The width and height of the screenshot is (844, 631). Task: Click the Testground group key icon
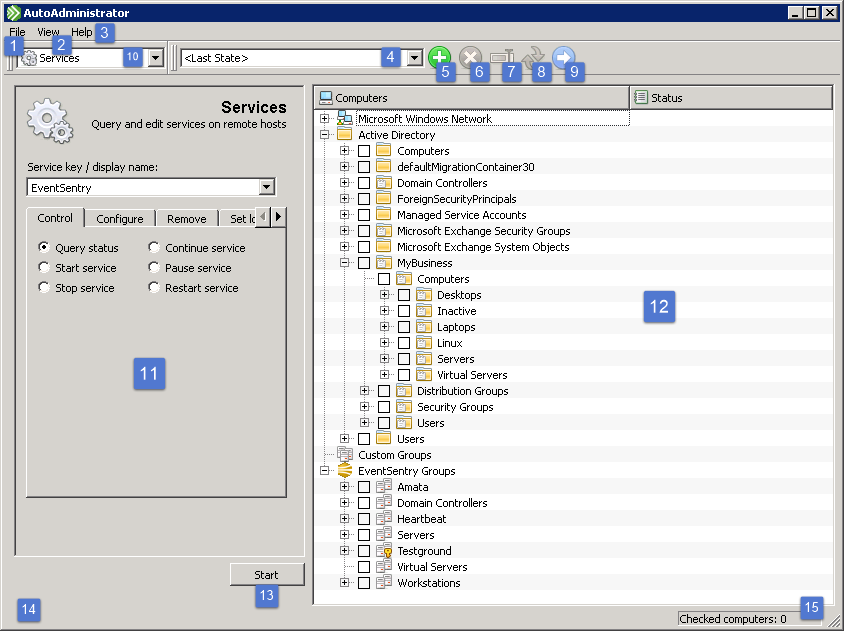[384, 551]
